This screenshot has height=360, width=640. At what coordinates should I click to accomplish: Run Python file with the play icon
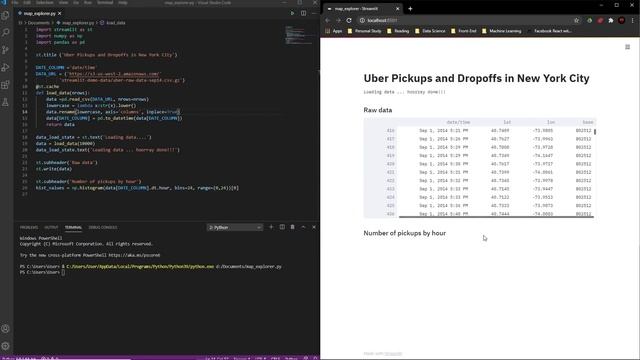pyautogui.click(x=292, y=13)
